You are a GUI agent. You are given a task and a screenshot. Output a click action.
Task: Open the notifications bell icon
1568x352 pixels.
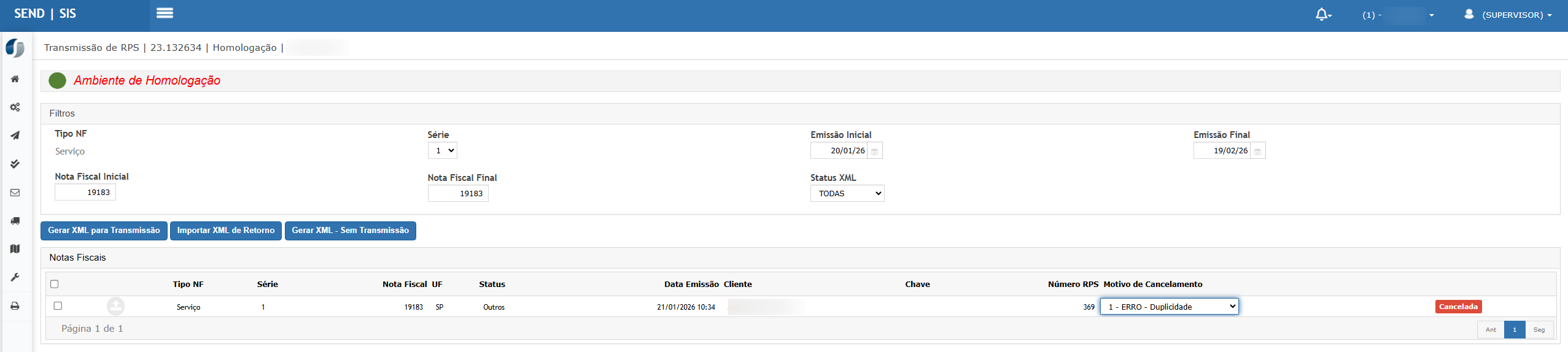(x=1322, y=15)
